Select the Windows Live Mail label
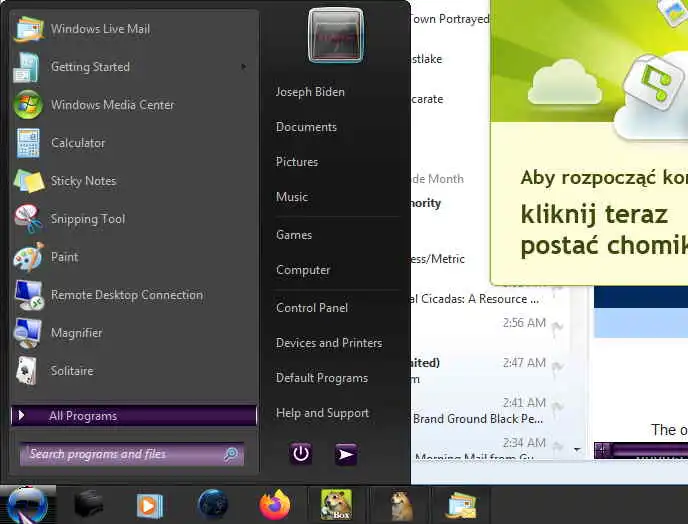The image size is (688, 524). click(100, 29)
